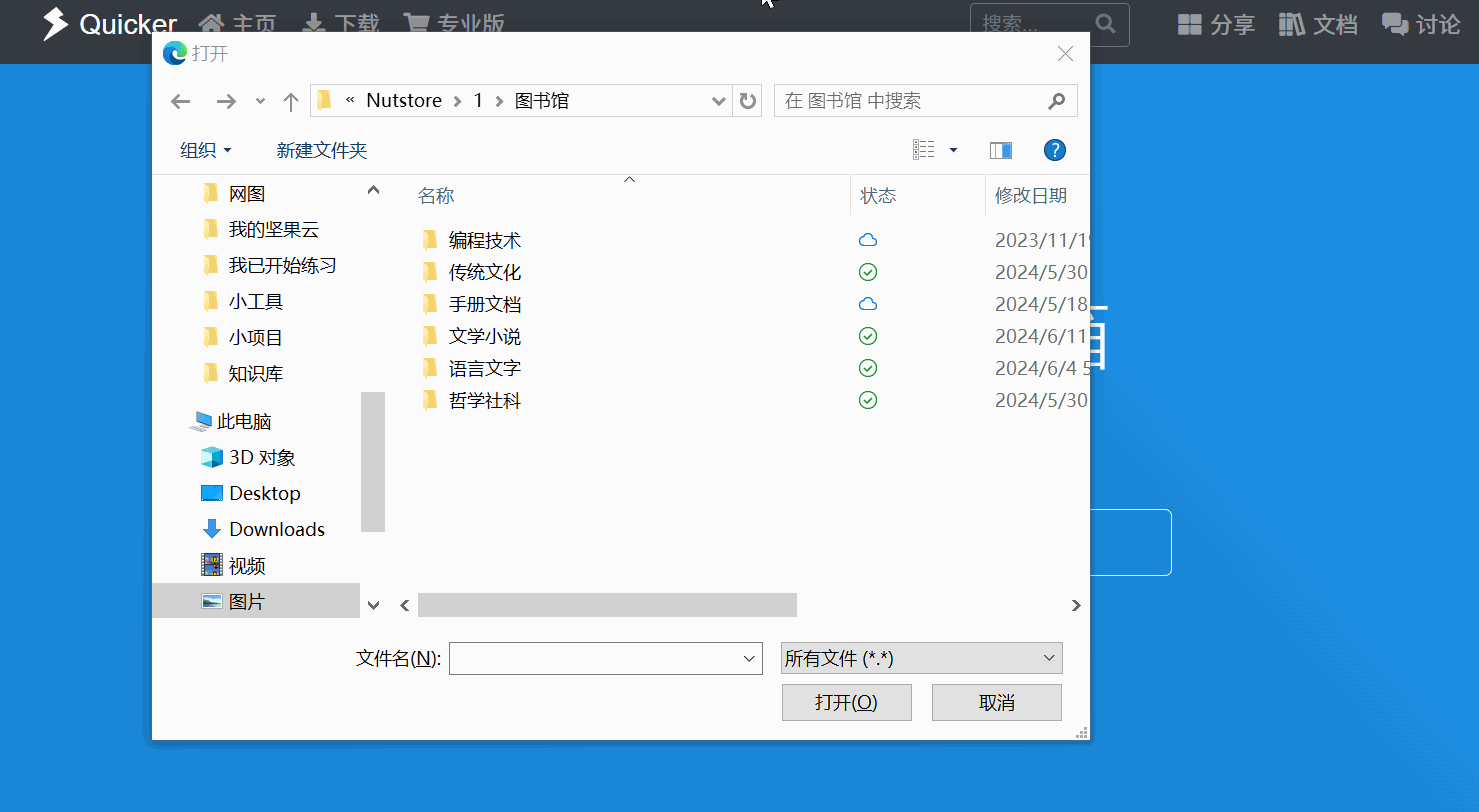The width and height of the screenshot is (1479, 812).
Task: Open the file type dropdown showing 所有文件 (*.*)
Action: (x=920, y=658)
